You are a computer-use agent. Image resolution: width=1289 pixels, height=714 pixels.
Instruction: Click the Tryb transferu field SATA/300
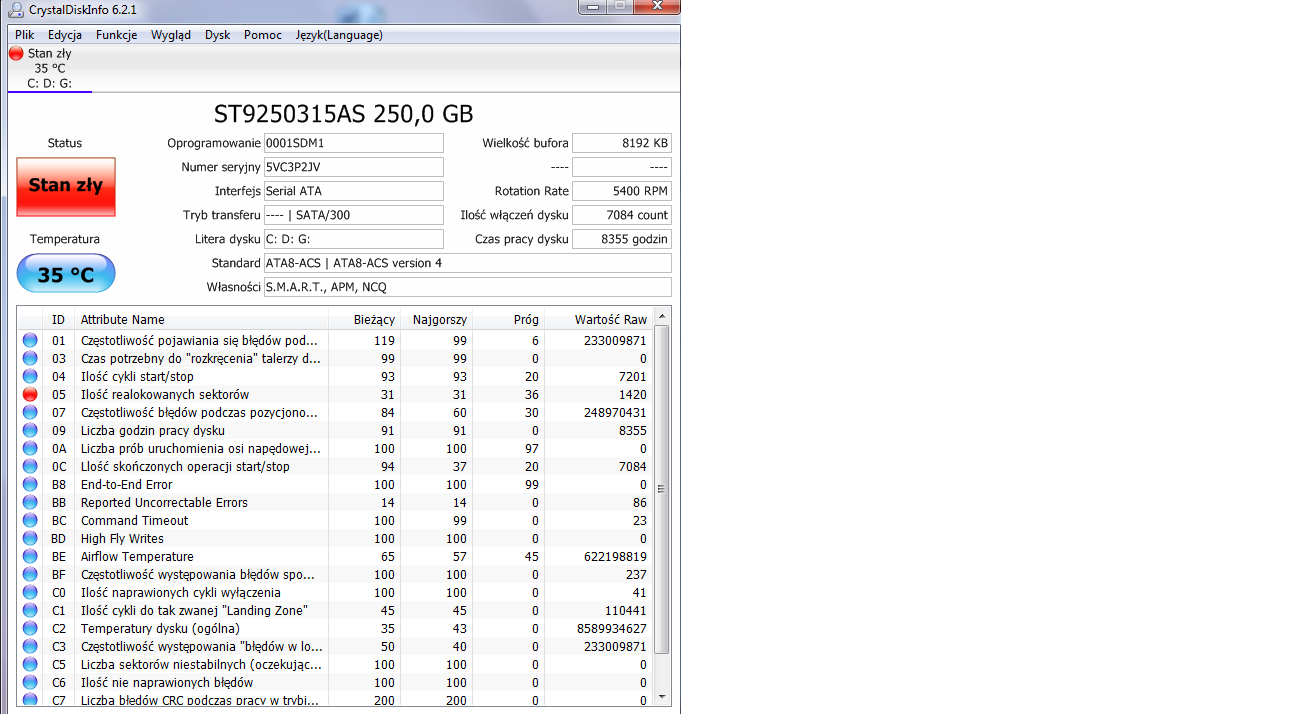click(353, 215)
